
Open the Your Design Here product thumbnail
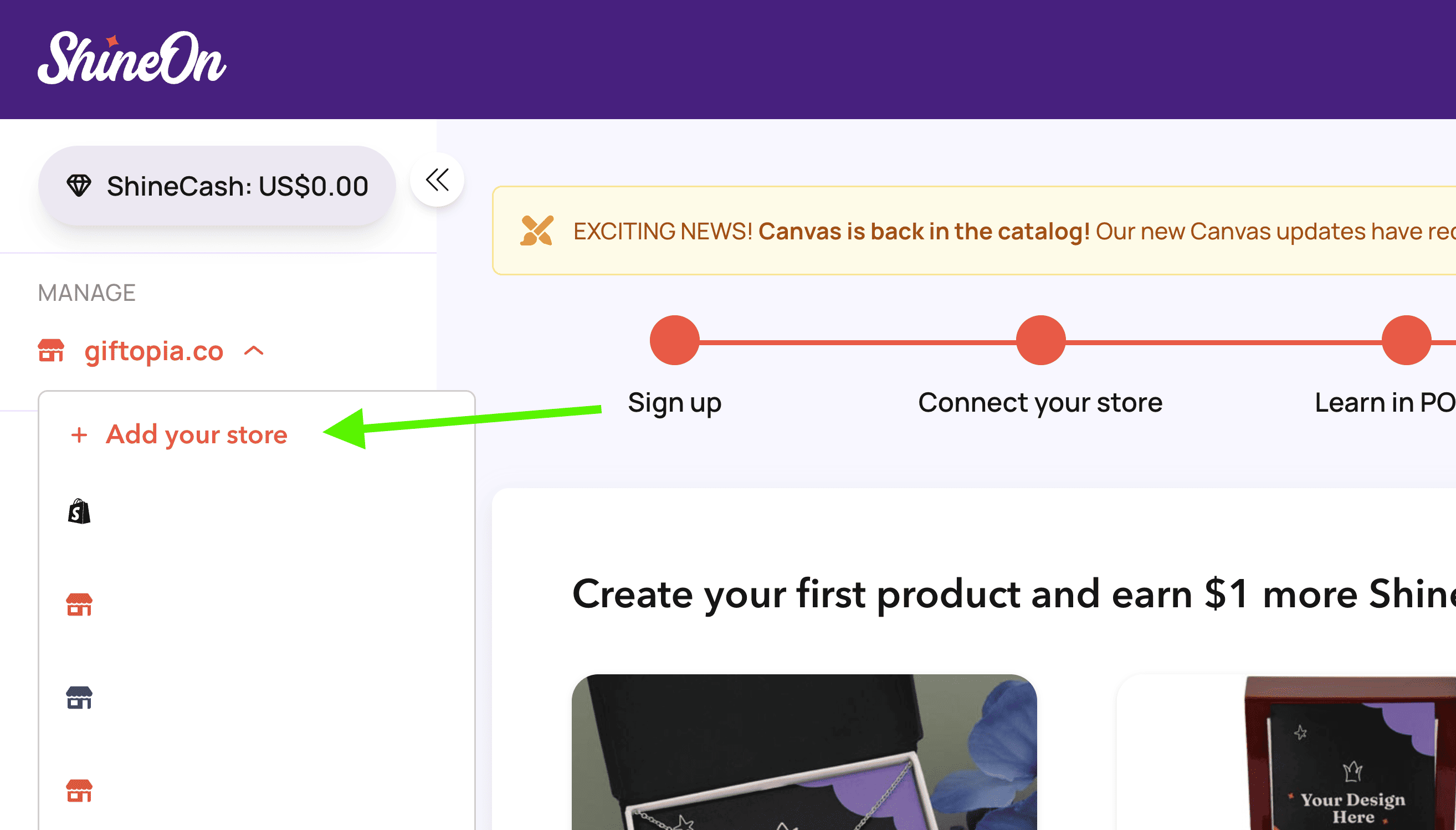click(1352, 753)
